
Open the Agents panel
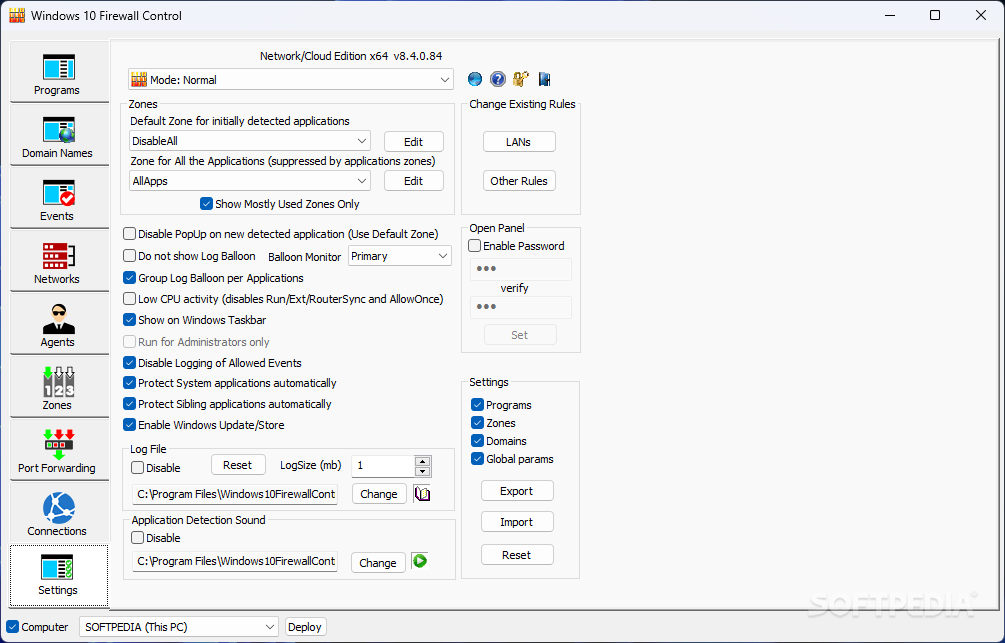pos(59,324)
